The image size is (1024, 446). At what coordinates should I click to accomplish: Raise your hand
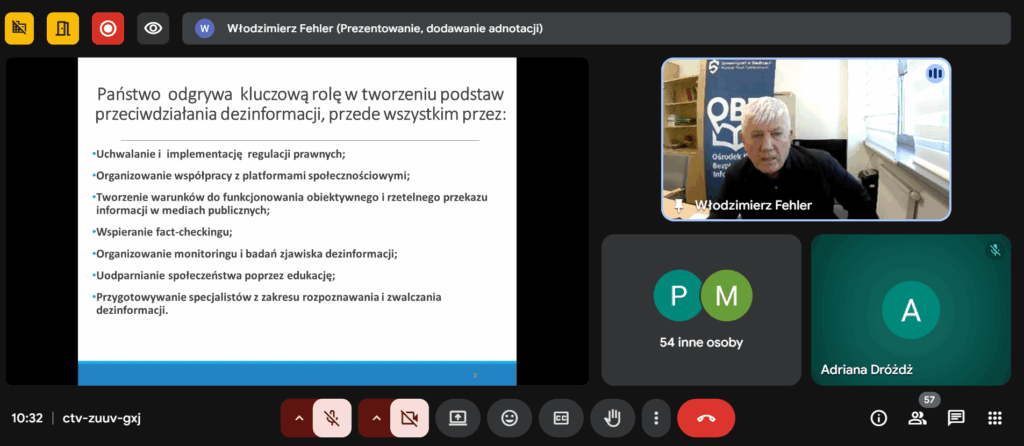tap(612, 418)
